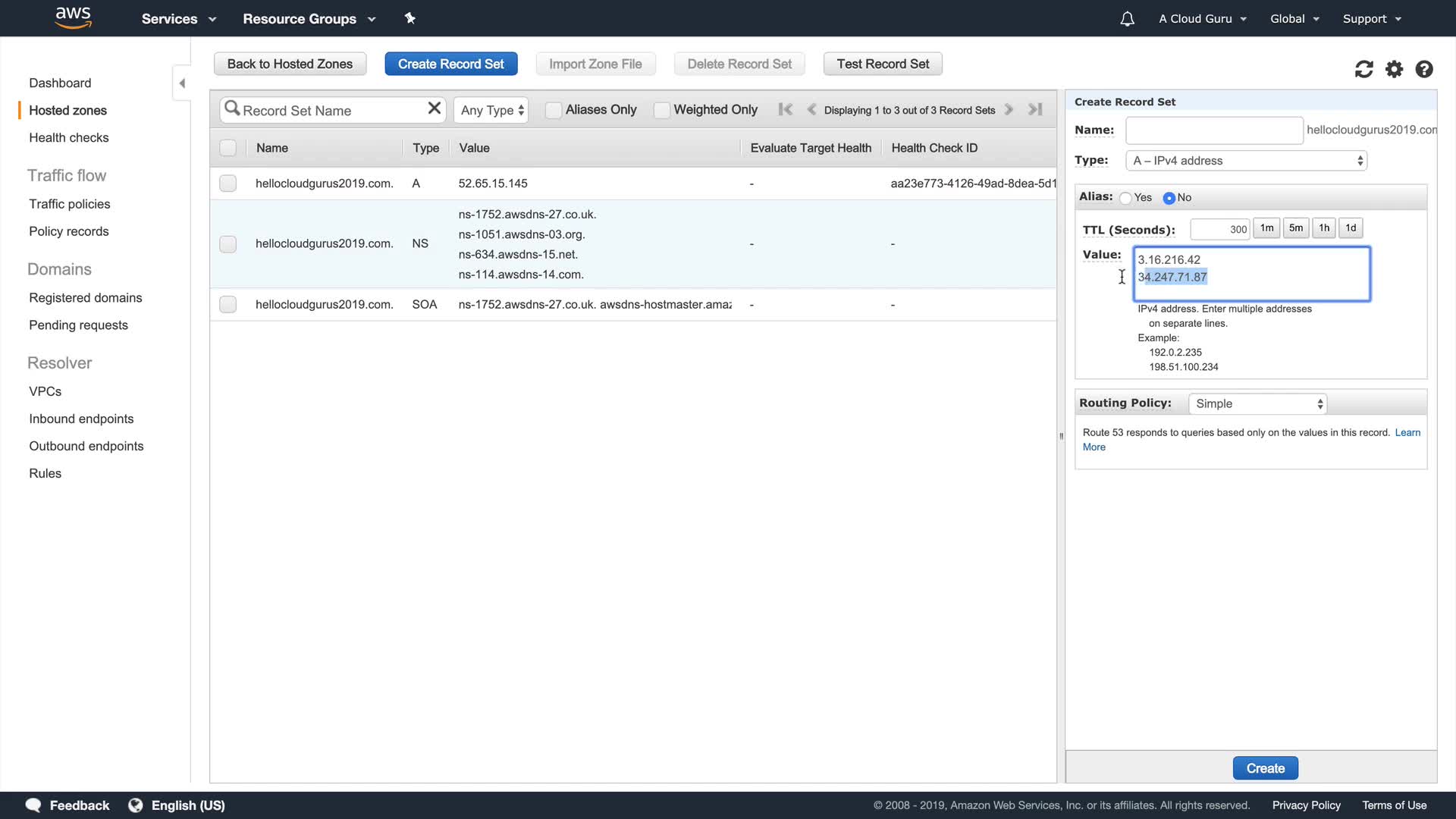1456x819 pixels.
Task: Clear the Record Set Name search field
Action: click(434, 108)
